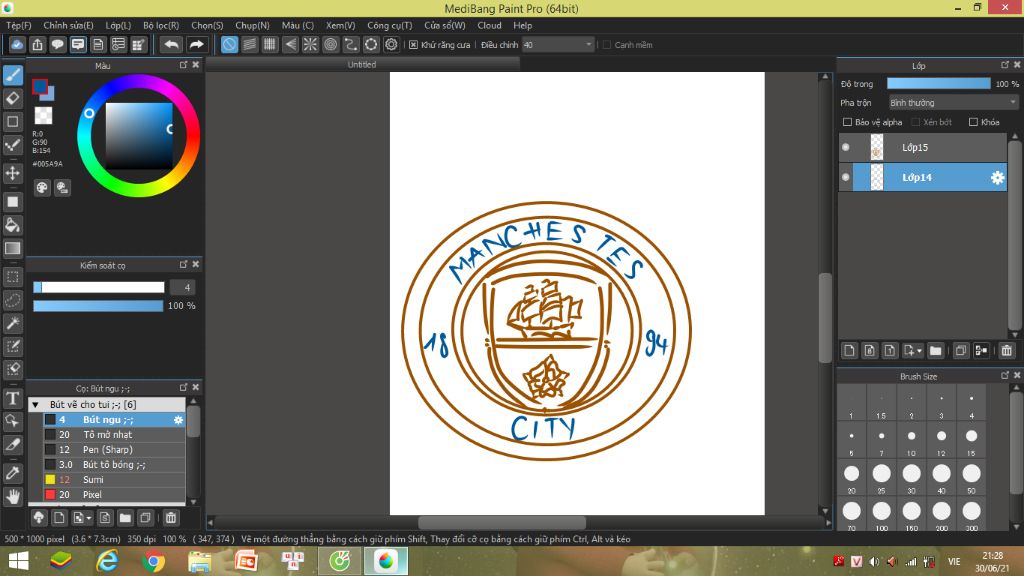Image resolution: width=1024 pixels, height=576 pixels.
Task: Enable the curve snap guide
Action: click(x=351, y=44)
